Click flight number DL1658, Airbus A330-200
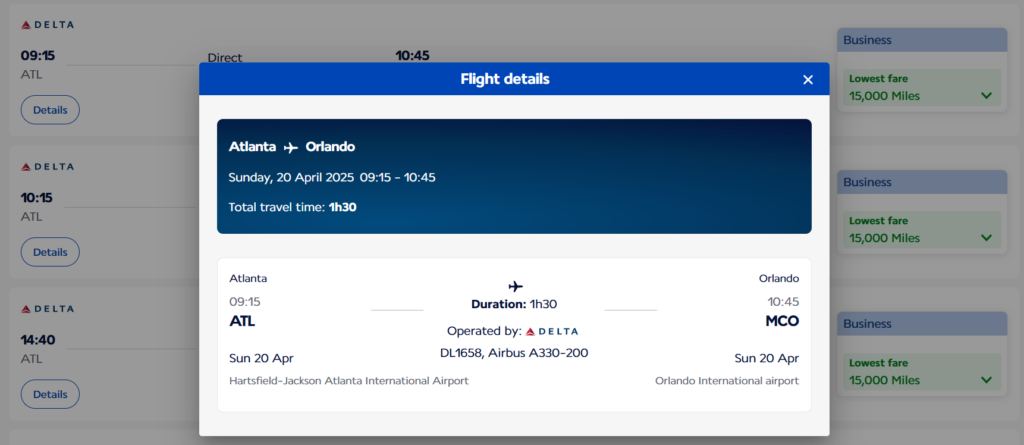This screenshot has width=1024, height=445. 514,353
